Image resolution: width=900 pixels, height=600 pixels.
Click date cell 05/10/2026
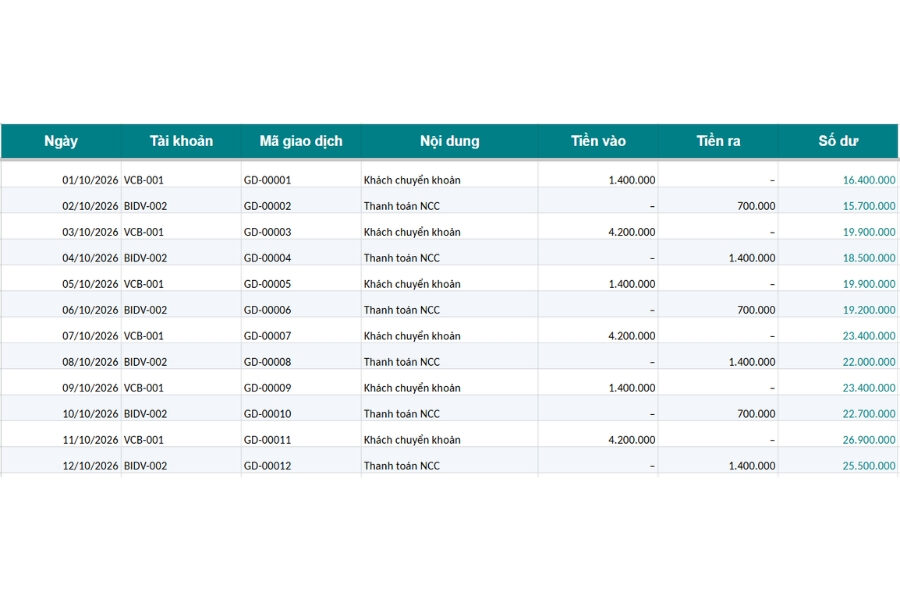coord(90,284)
